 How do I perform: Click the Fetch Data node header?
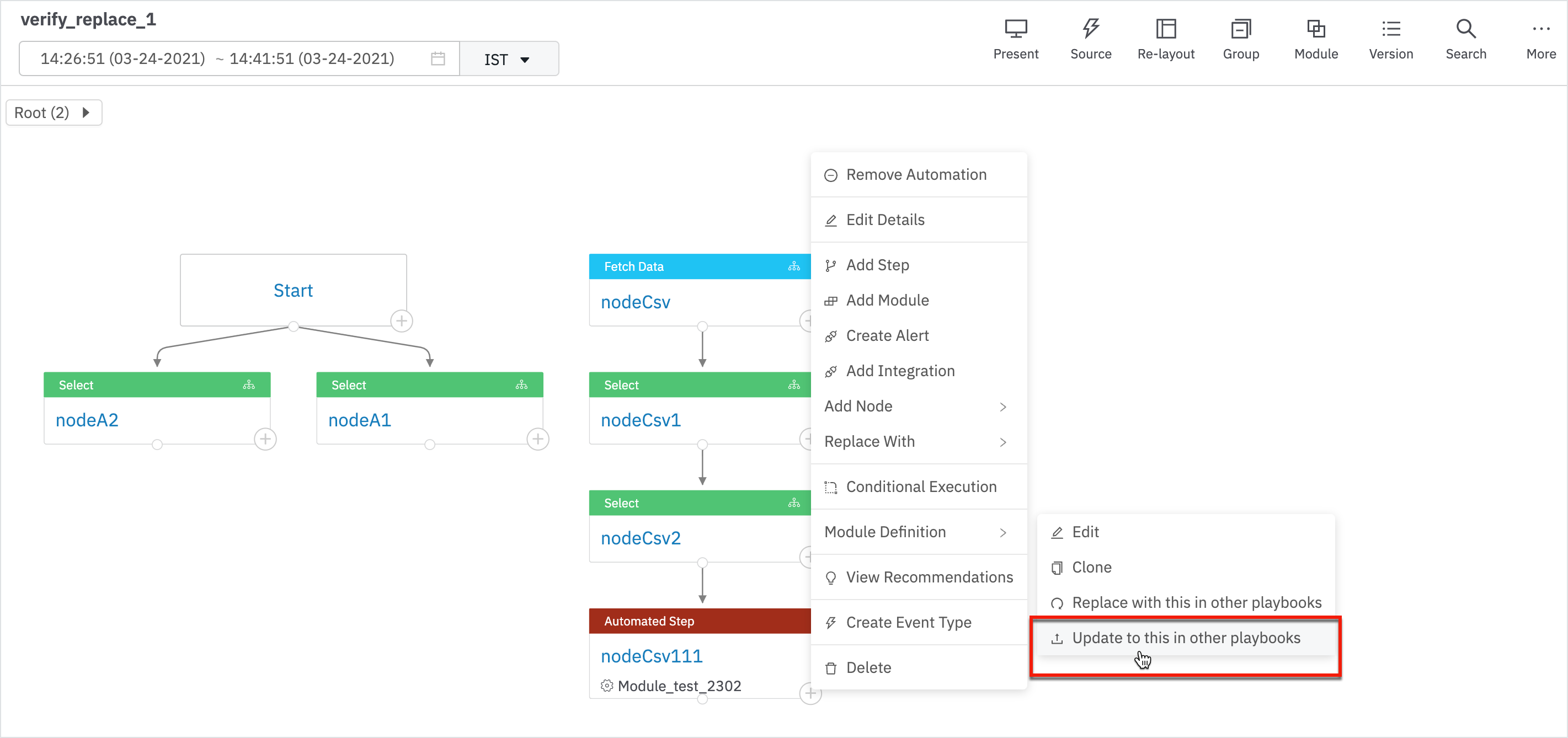point(700,266)
